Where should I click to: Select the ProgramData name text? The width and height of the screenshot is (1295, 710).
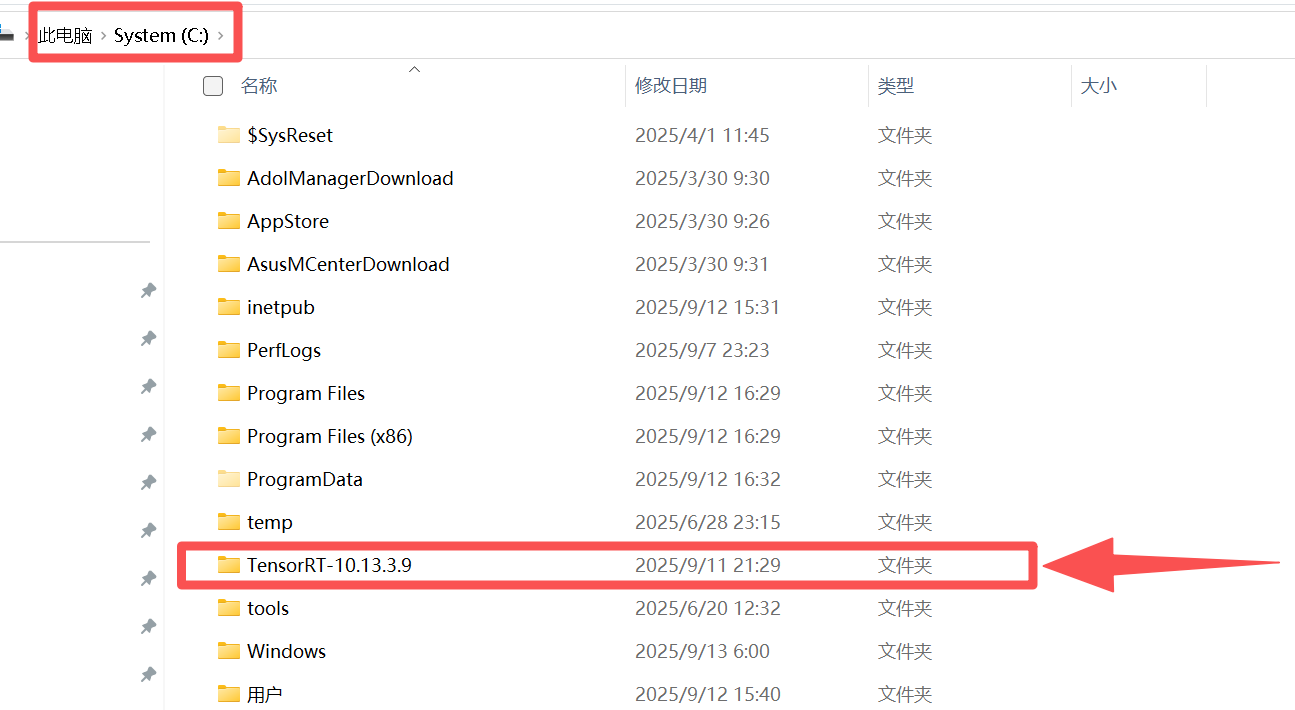click(305, 479)
